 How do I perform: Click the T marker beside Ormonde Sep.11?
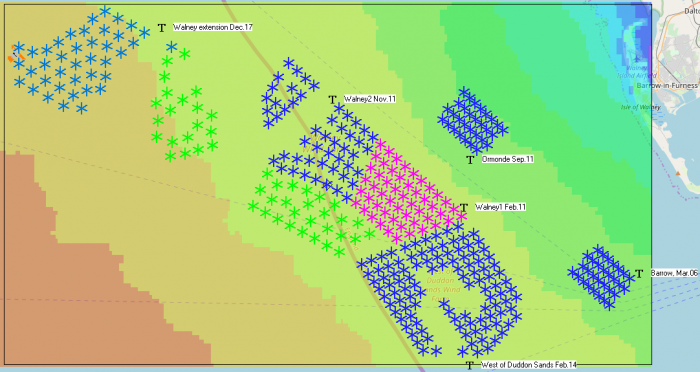point(470,159)
